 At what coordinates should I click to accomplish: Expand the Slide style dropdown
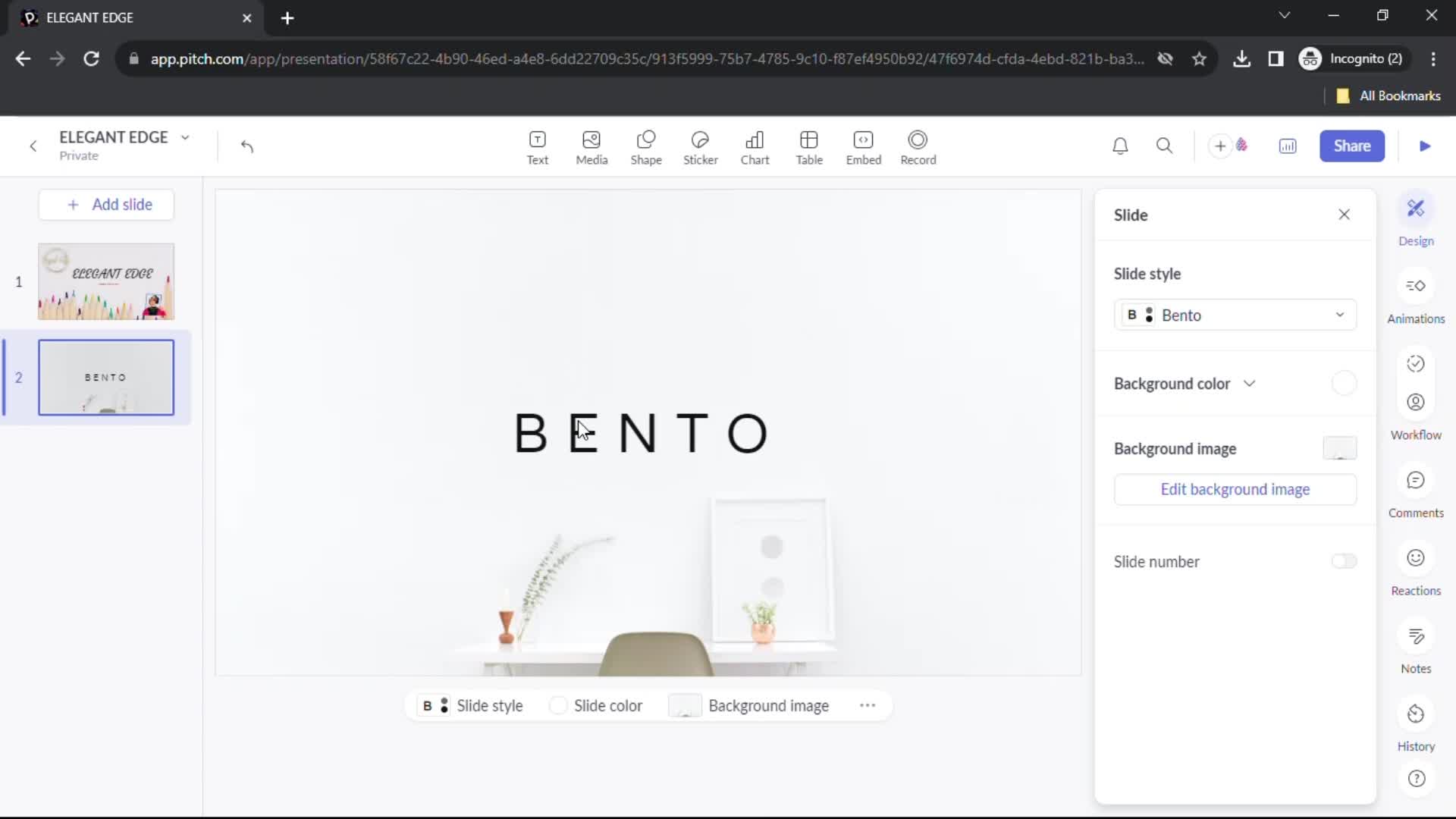(x=1339, y=315)
